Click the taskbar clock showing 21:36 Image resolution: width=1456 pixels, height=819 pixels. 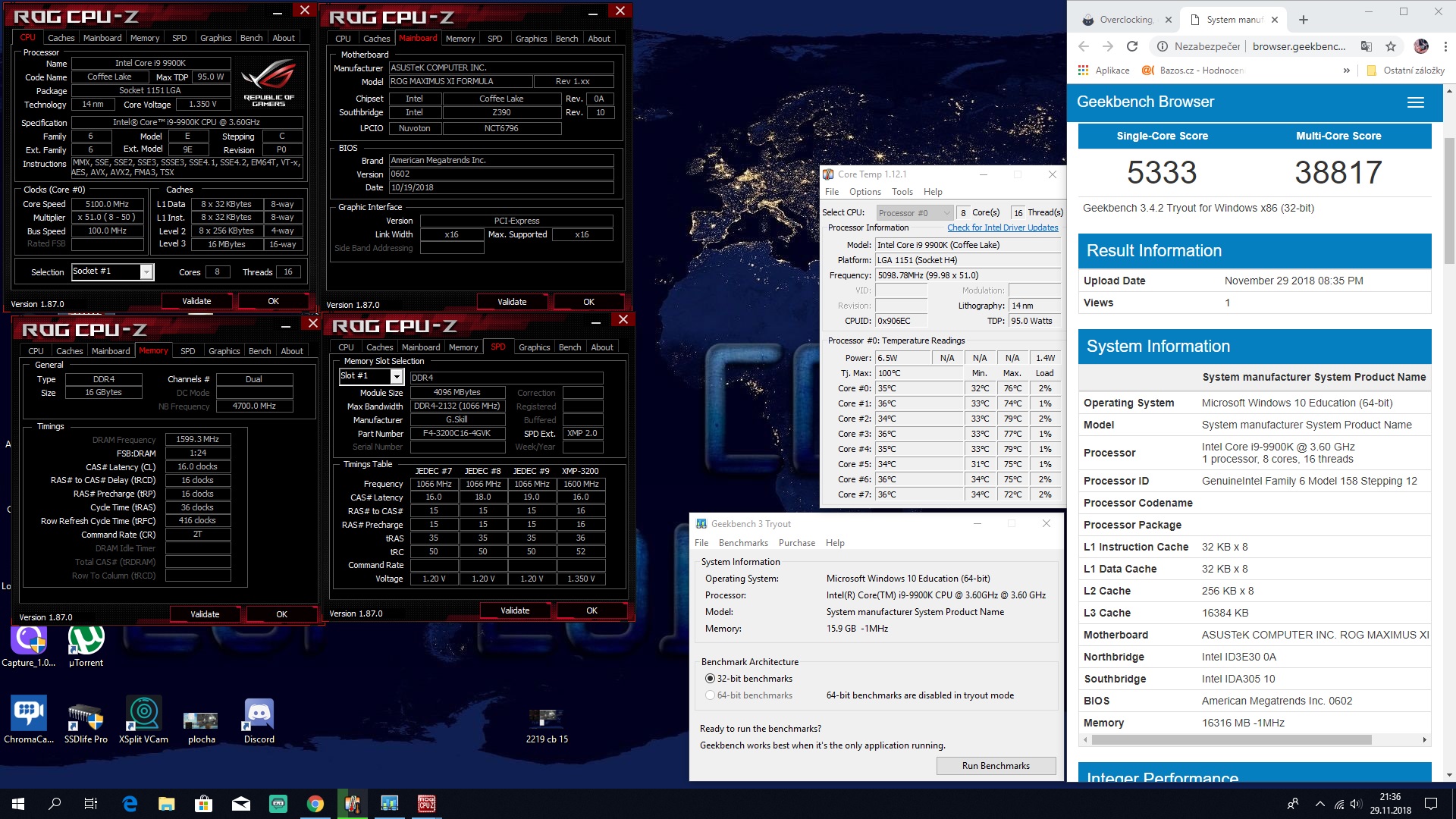(1390, 804)
